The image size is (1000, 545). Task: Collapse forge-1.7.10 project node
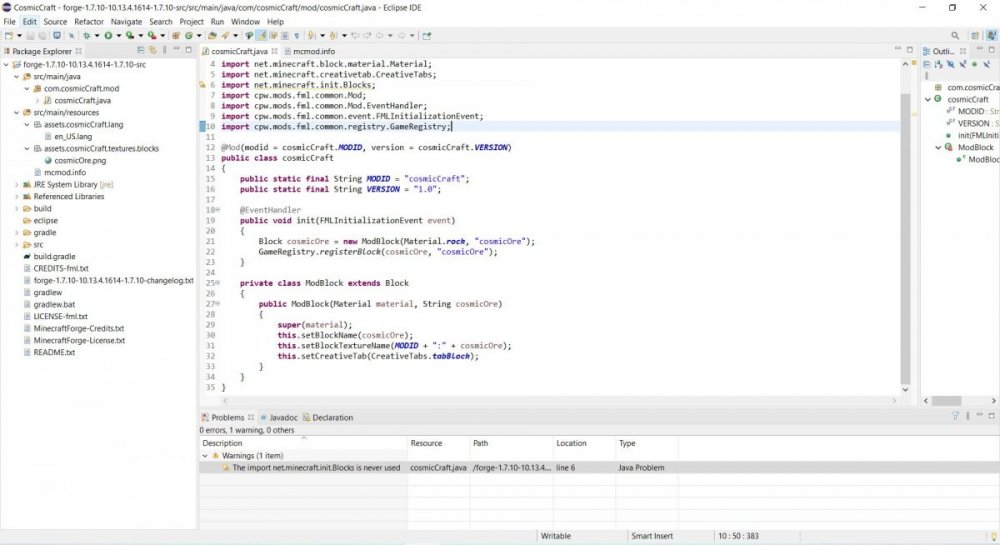point(6,64)
